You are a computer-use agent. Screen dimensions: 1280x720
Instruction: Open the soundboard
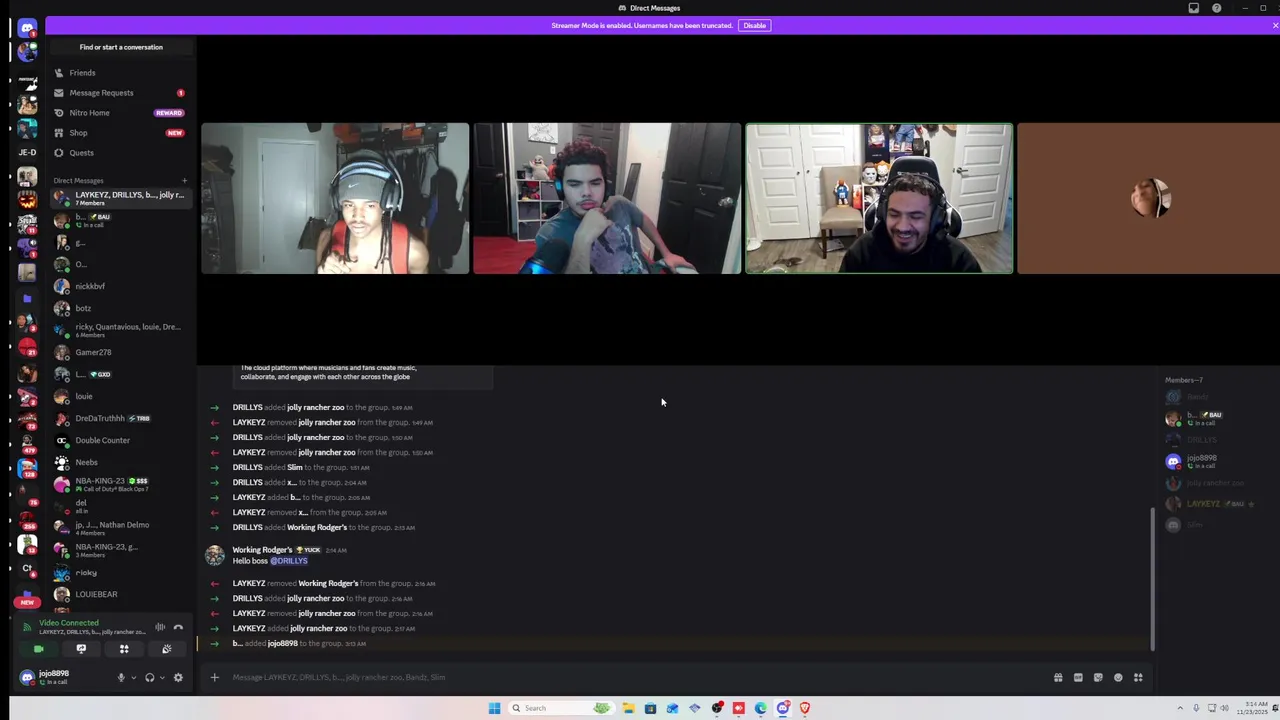click(166, 649)
